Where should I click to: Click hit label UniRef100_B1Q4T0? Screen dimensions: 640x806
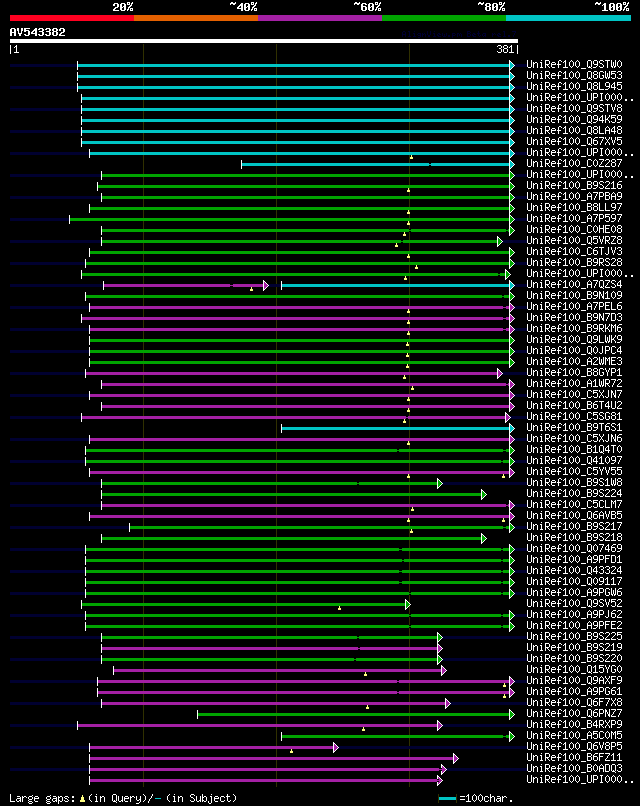click(x=574, y=449)
